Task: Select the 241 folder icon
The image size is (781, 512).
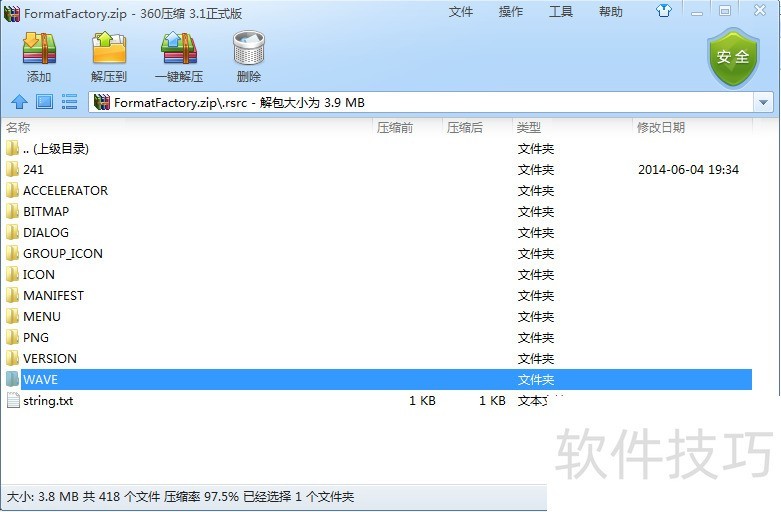Action: tap(12, 169)
